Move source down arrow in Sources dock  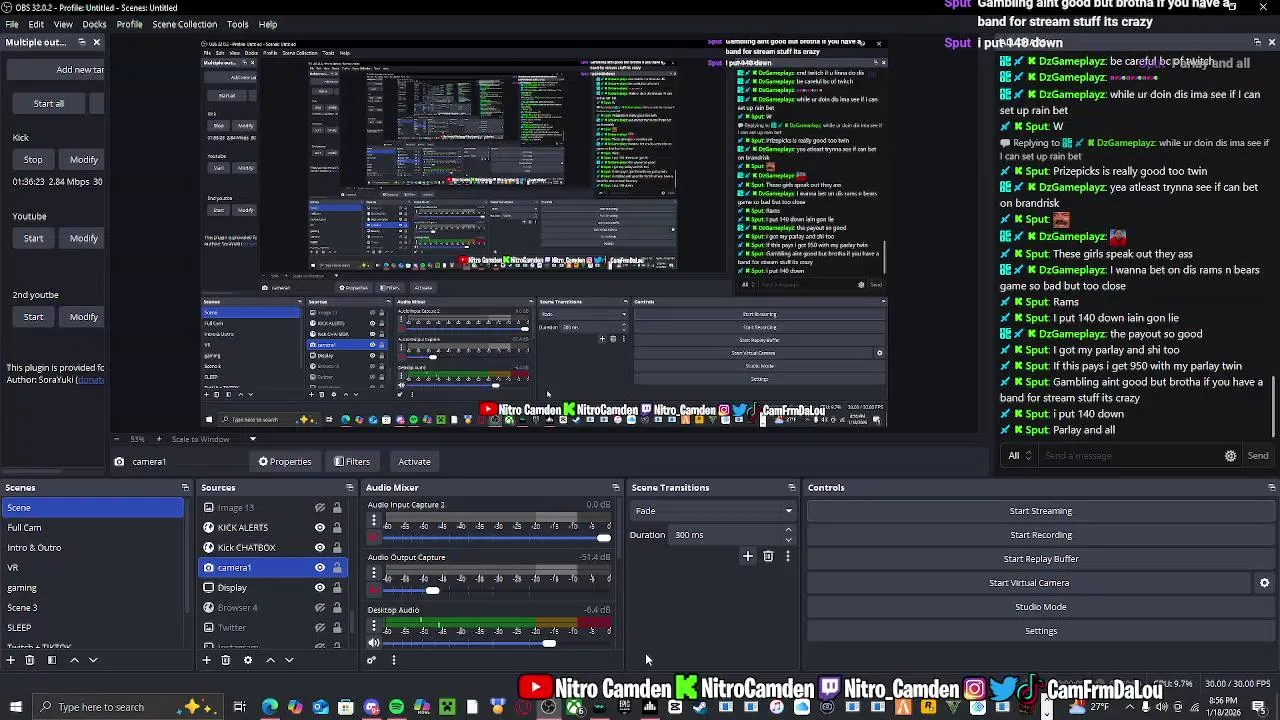(x=289, y=660)
